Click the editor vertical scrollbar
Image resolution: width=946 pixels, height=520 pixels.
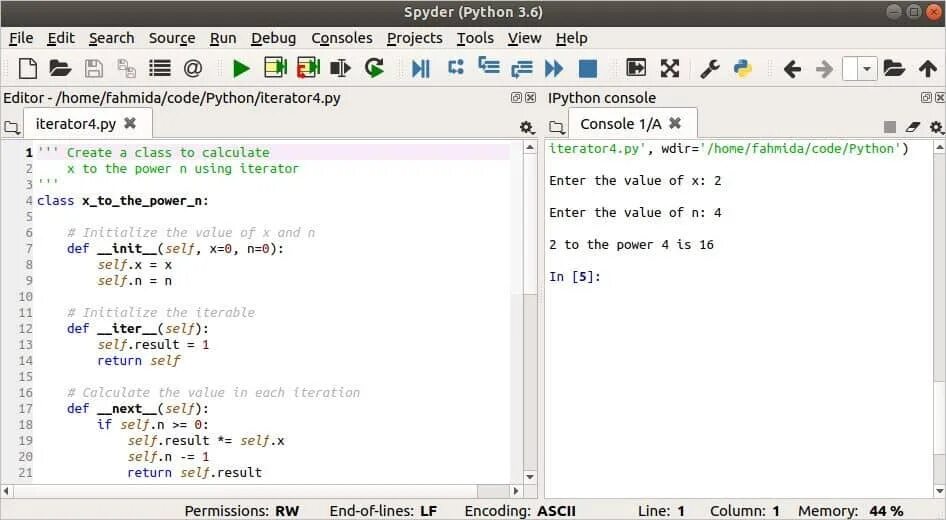click(530, 311)
